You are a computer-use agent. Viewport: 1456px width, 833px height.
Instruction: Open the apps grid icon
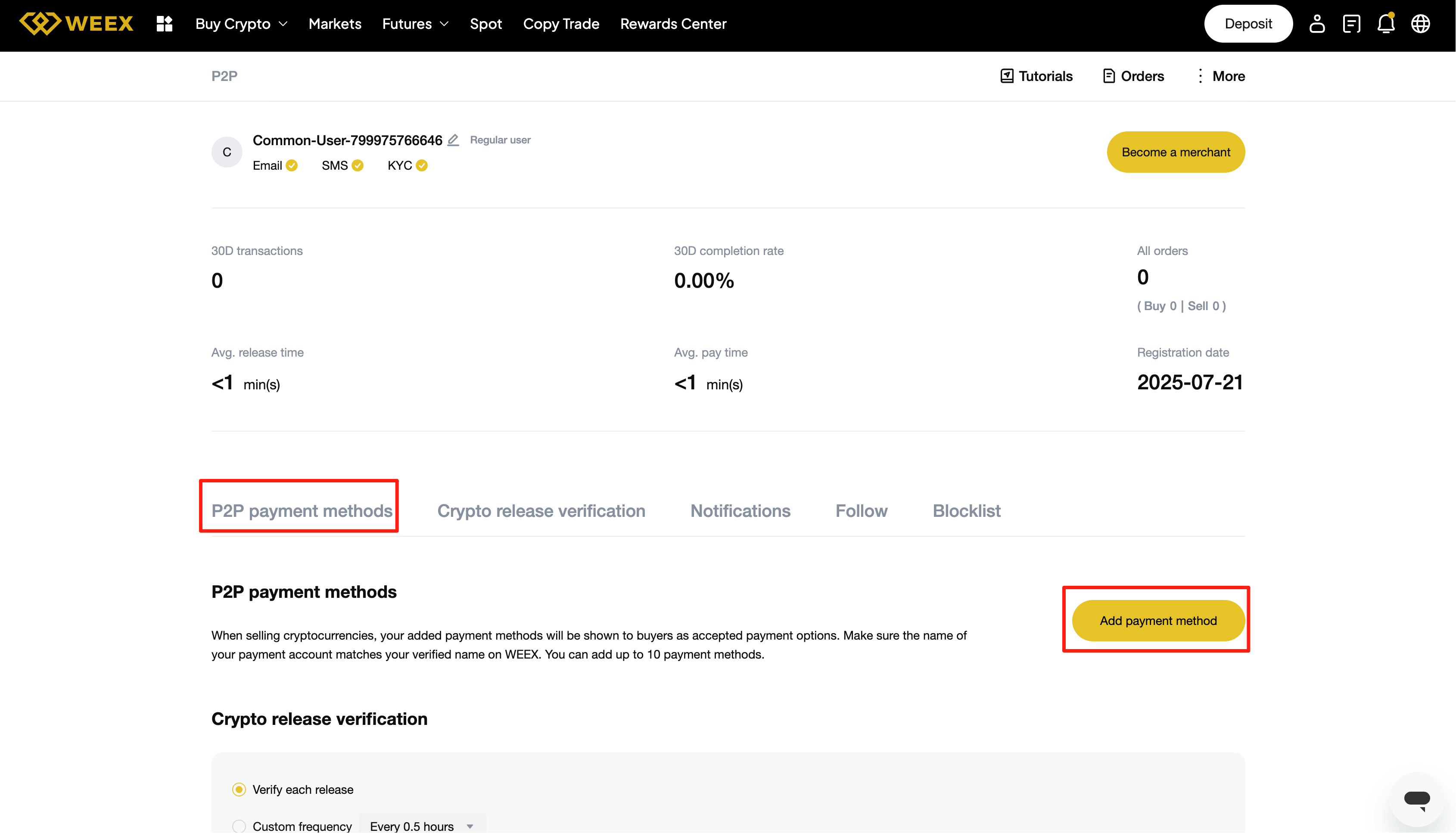(164, 23)
